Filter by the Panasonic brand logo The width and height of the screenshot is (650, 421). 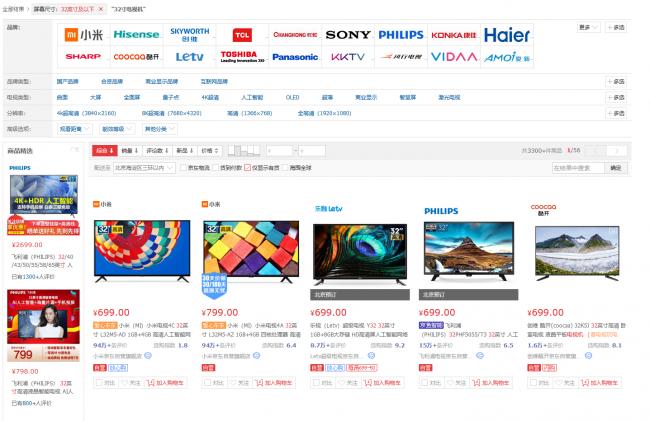coord(295,57)
